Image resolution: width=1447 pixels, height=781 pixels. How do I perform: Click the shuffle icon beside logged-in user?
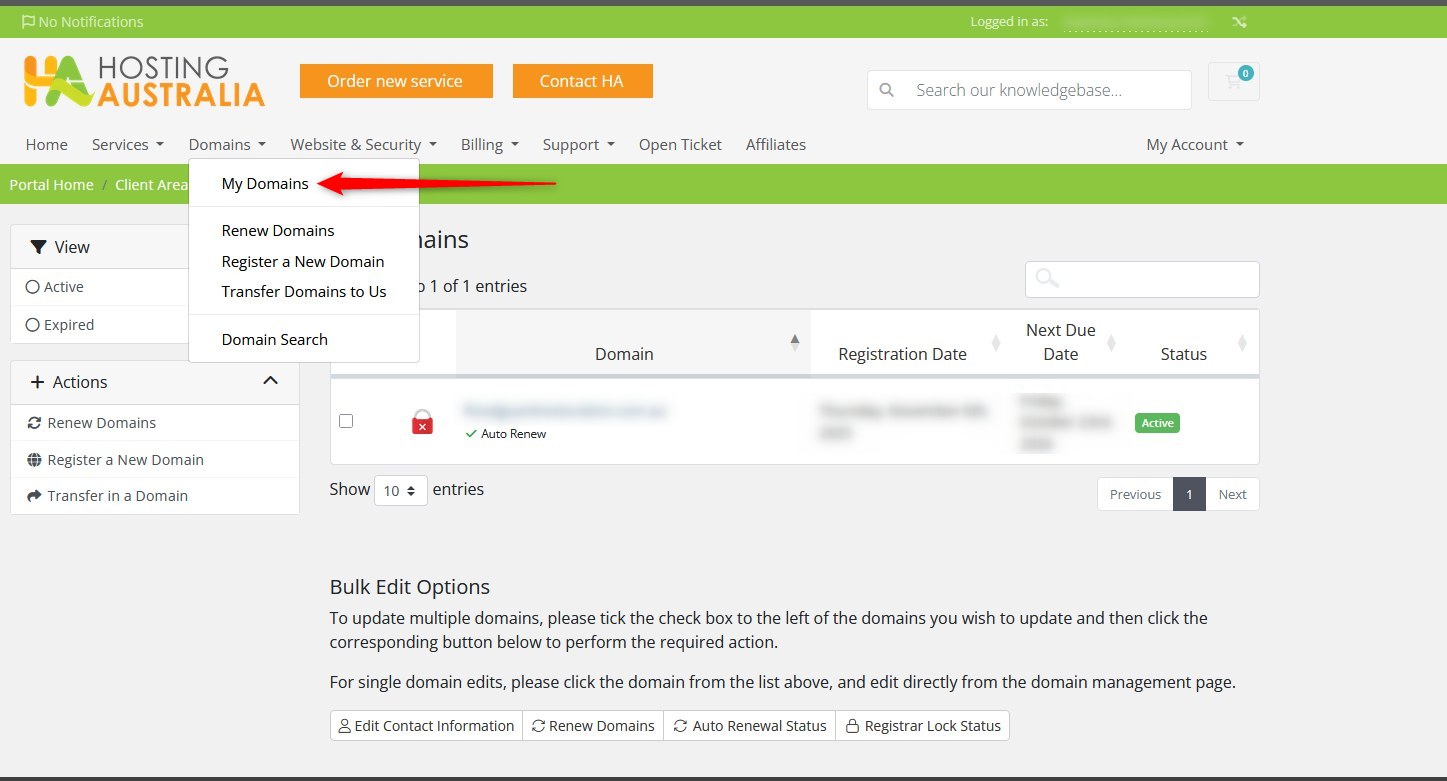tap(1240, 22)
